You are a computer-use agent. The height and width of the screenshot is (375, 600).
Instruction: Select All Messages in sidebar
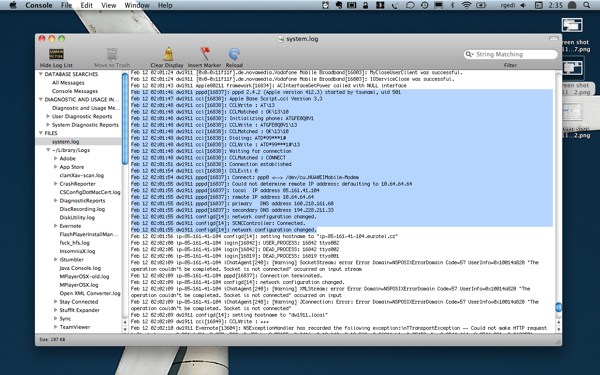(68, 83)
